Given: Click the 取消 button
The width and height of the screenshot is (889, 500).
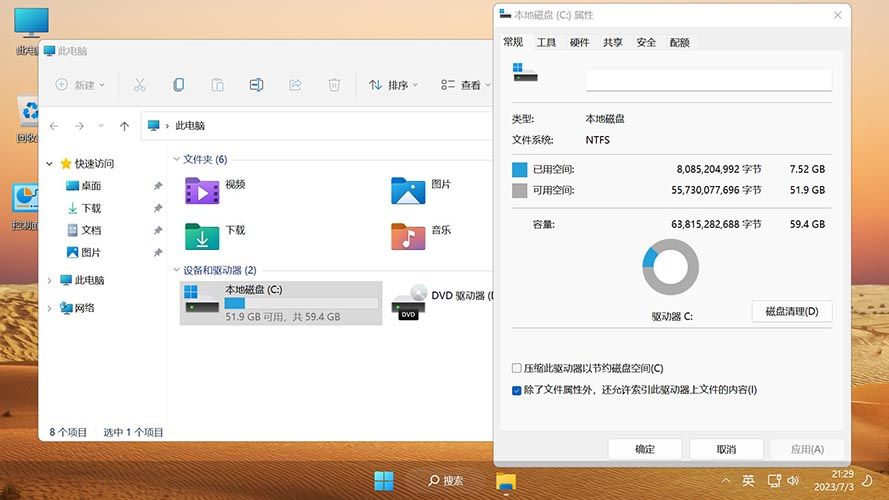Looking at the screenshot, I should click(726, 449).
